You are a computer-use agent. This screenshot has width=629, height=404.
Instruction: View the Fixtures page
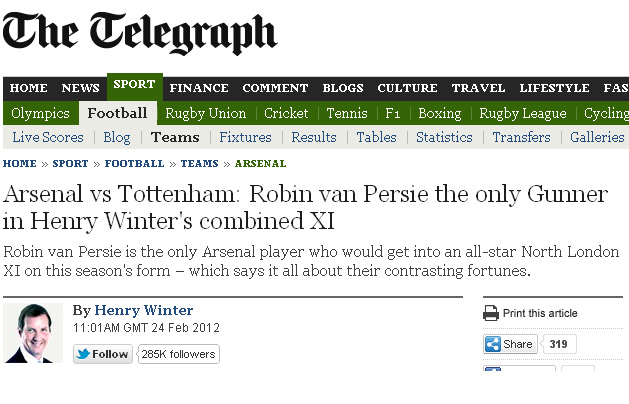[245, 137]
